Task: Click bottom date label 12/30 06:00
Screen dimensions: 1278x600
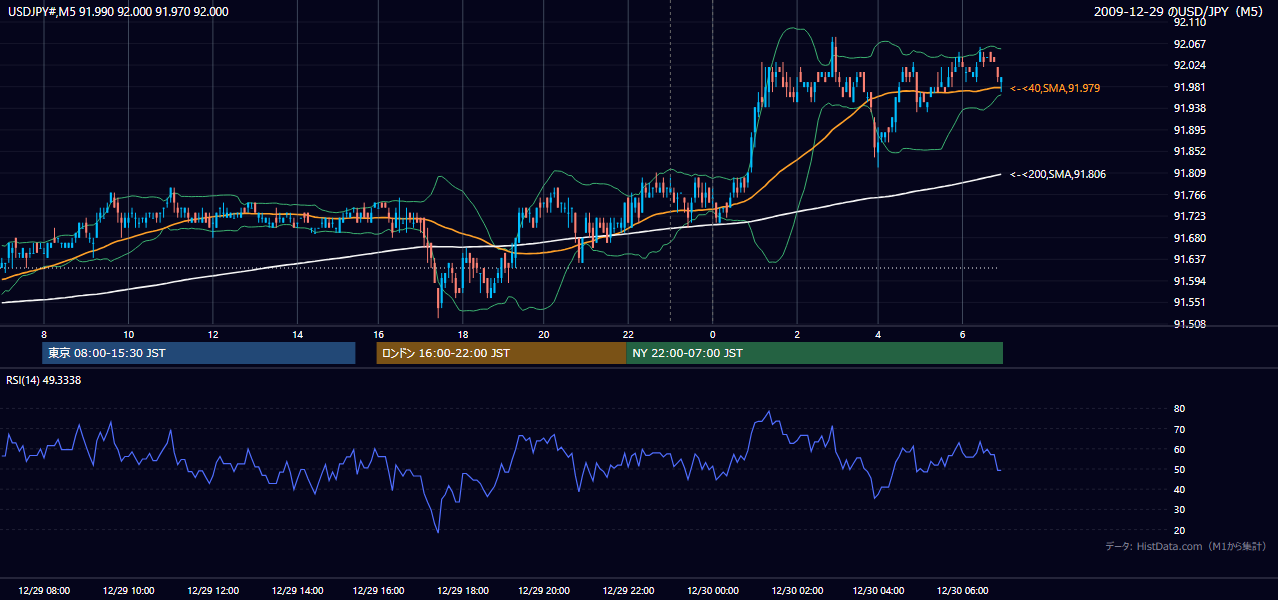Action: tap(962, 591)
